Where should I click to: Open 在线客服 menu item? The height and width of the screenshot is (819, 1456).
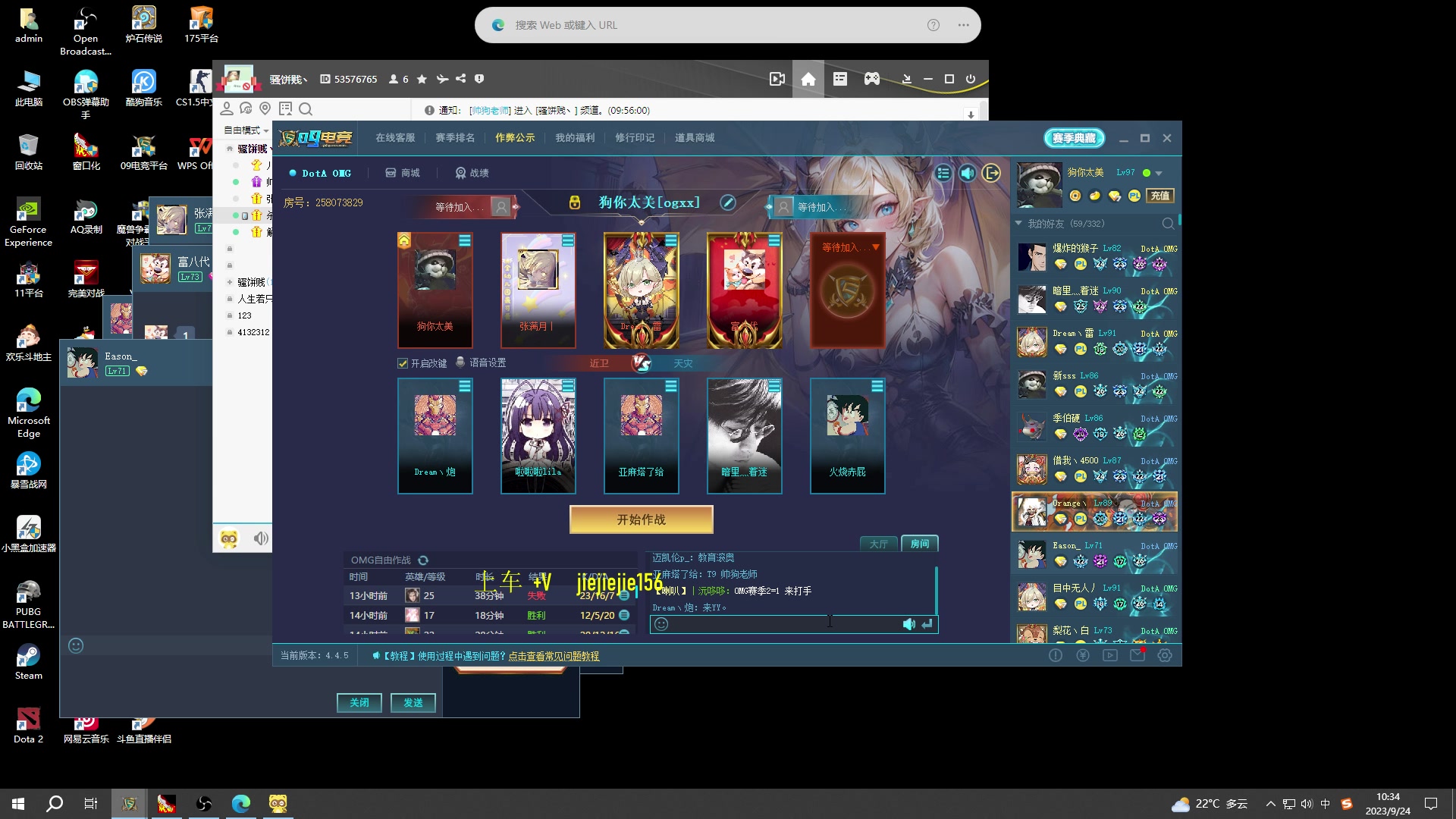(395, 138)
